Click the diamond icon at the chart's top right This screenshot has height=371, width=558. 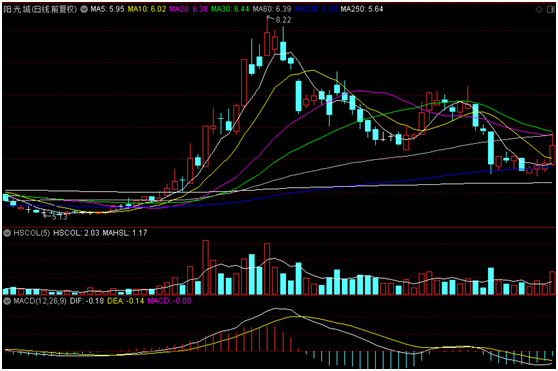[x=539, y=9]
